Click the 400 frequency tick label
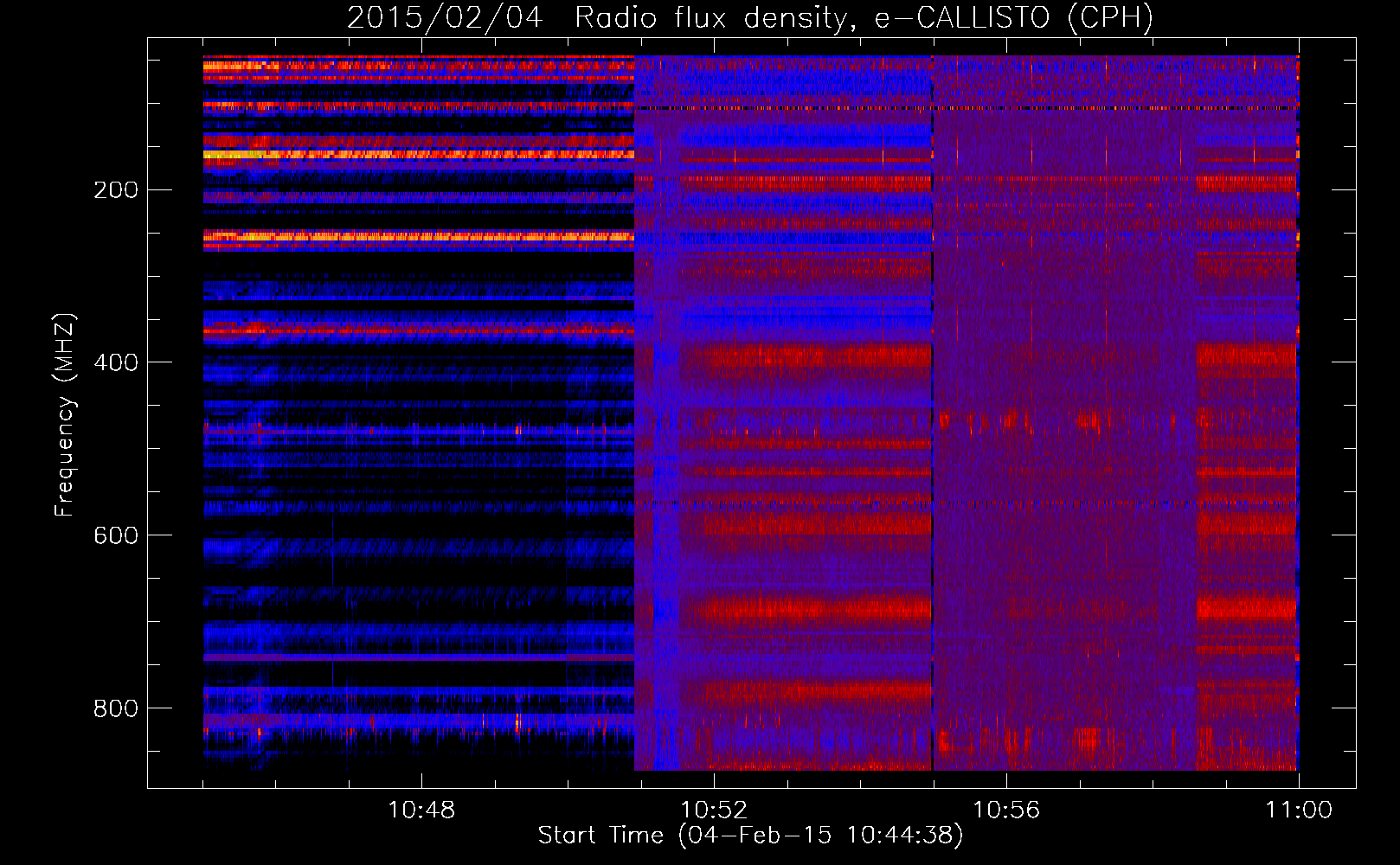Image resolution: width=1400 pixels, height=865 pixels. coord(116,363)
